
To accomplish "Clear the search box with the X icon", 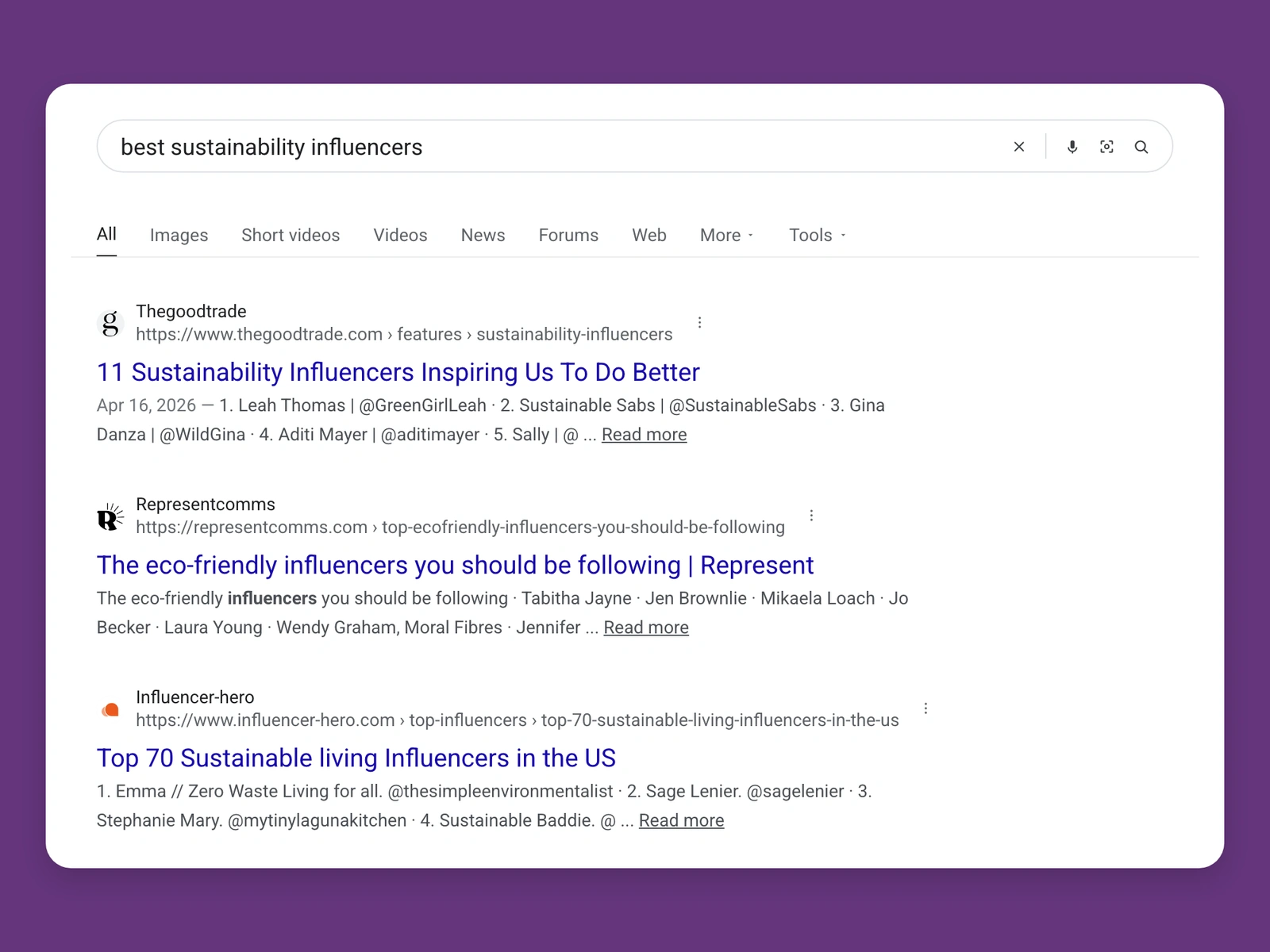I will tap(1019, 147).
